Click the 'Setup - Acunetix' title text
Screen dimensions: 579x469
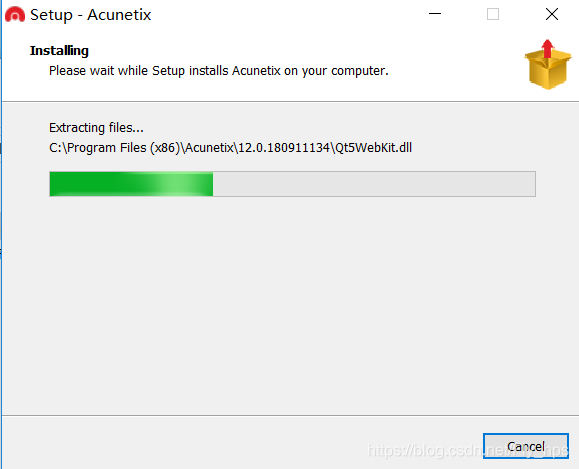[90, 15]
